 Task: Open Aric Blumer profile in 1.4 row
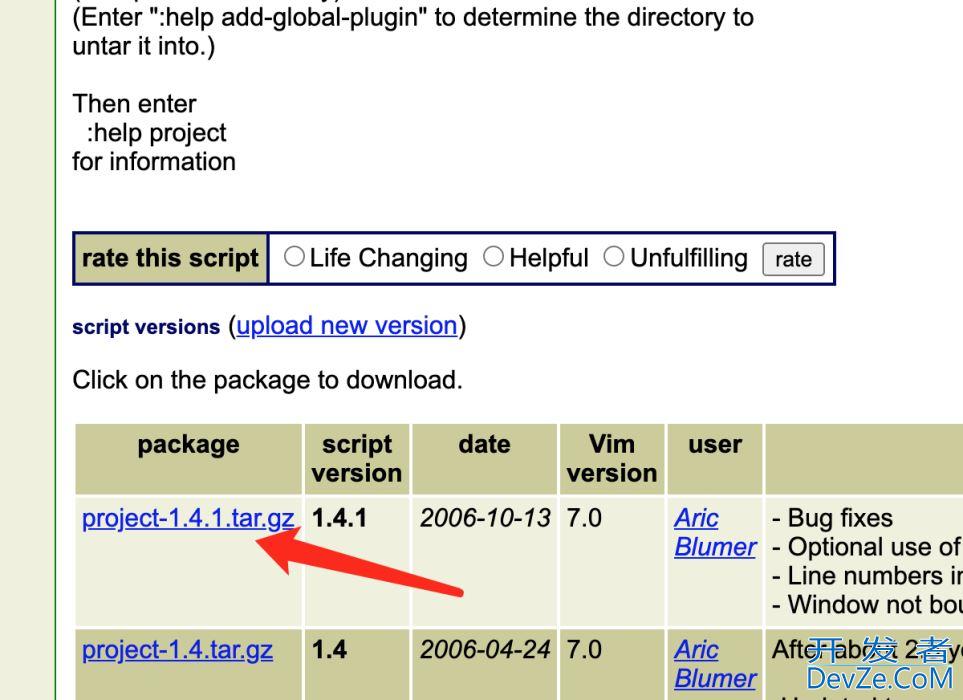(x=715, y=664)
